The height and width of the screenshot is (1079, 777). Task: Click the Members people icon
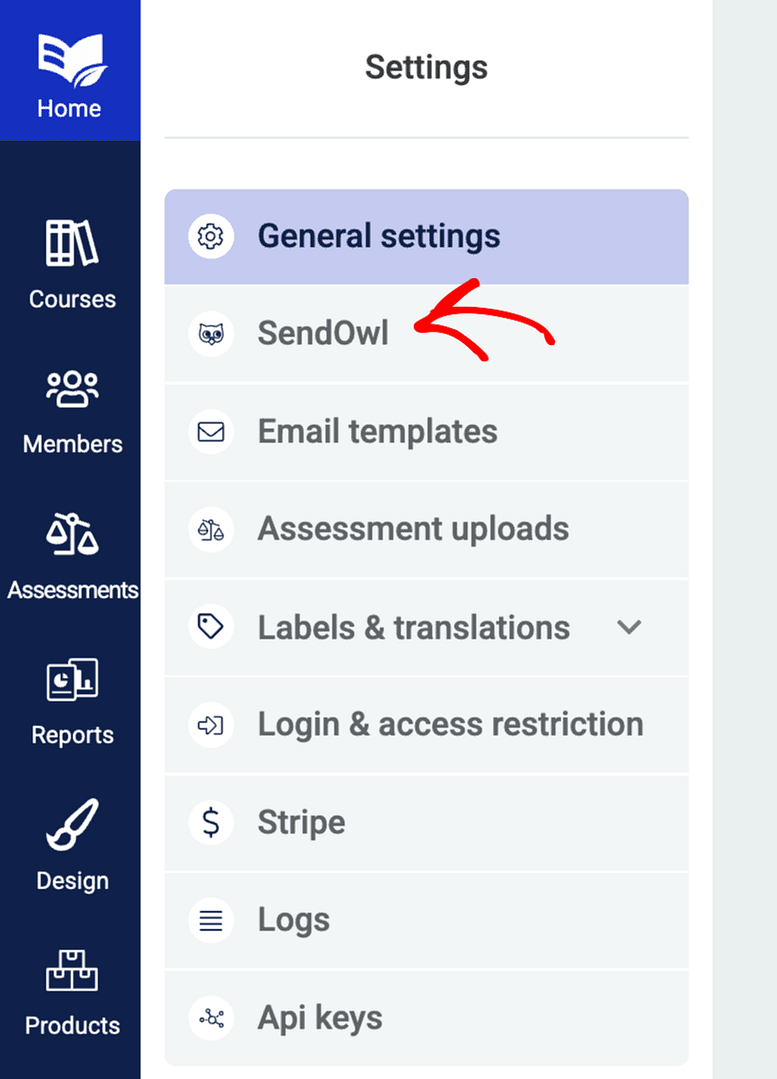[70, 388]
